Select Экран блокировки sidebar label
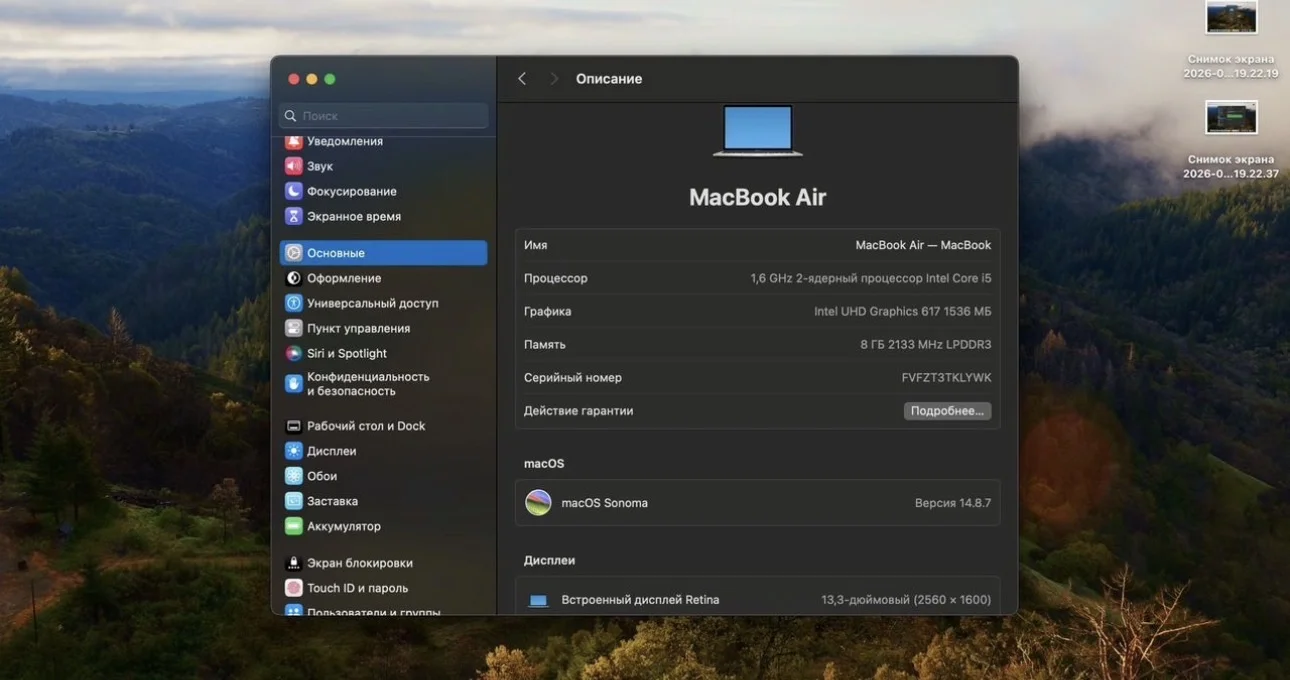Image resolution: width=1290 pixels, height=680 pixels. tap(360, 563)
